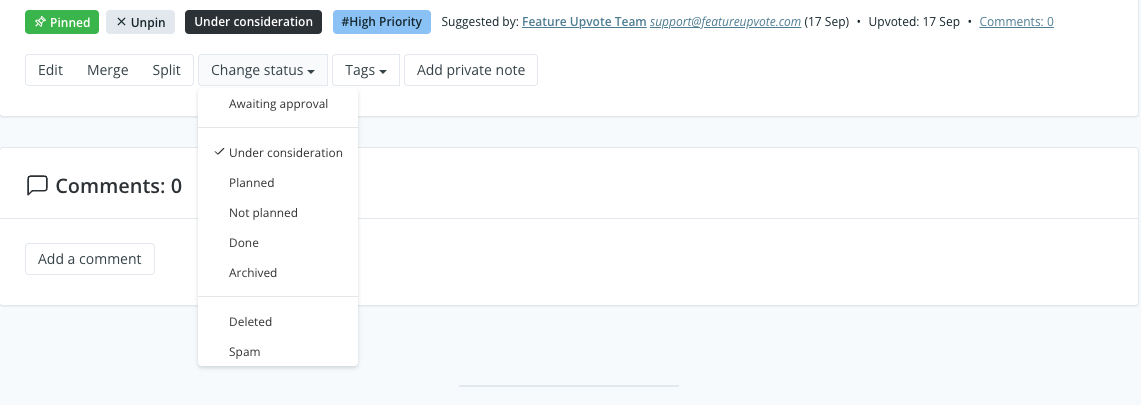The image size is (1141, 405).
Task: Click the #High Priority tag label
Action: click(381, 22)
